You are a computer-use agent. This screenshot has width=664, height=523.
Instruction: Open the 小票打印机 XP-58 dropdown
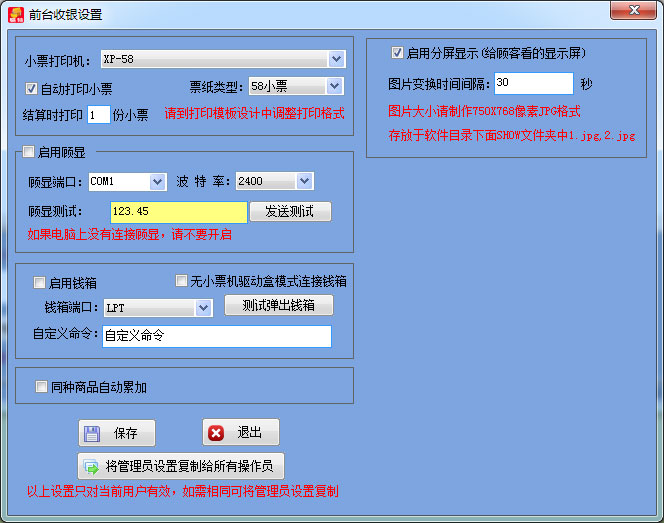pyautogui.click(x=335, y=60)
